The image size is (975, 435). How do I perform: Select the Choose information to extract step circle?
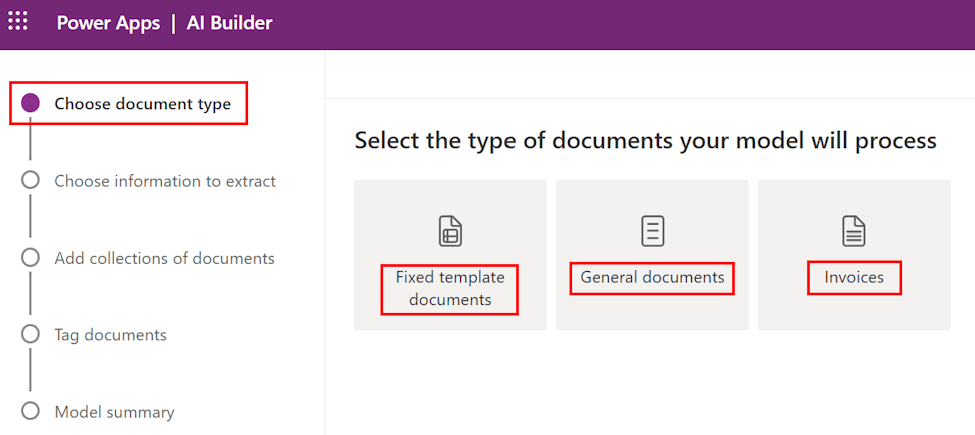(30, 181)
